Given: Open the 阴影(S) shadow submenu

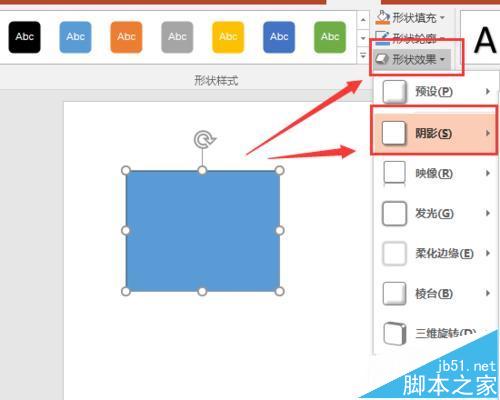Looking at the screenshot, I should (434, 133).
